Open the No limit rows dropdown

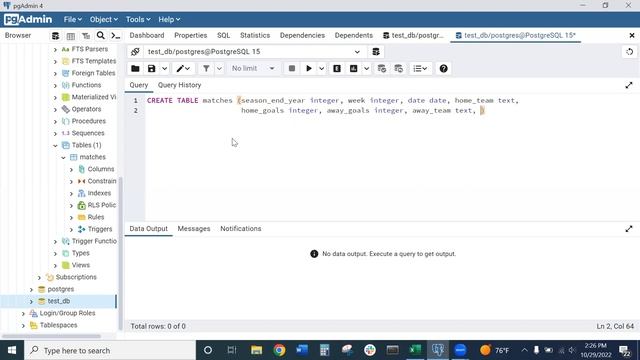click(x=253, y=69)
